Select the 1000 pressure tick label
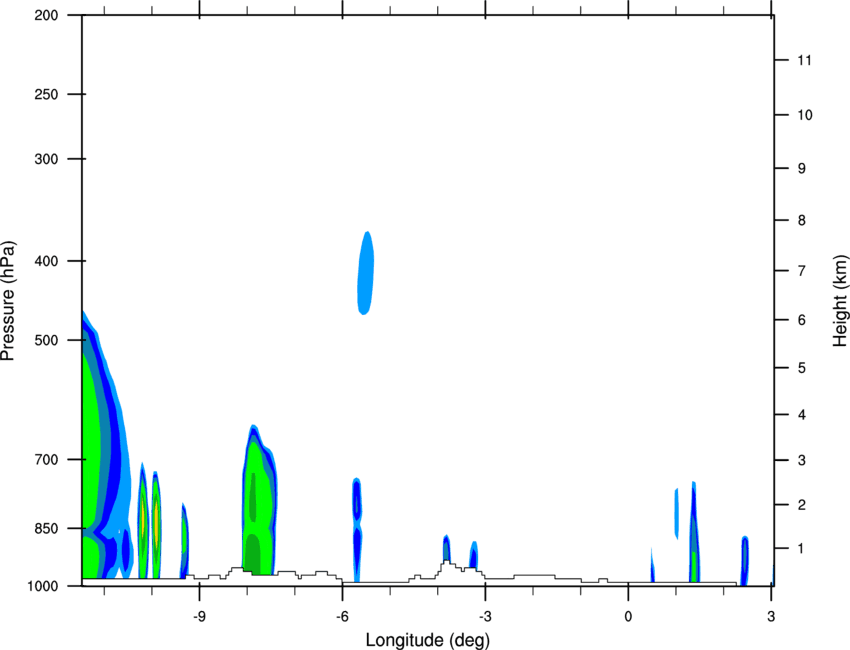The image size is (850, 650). 43,586
